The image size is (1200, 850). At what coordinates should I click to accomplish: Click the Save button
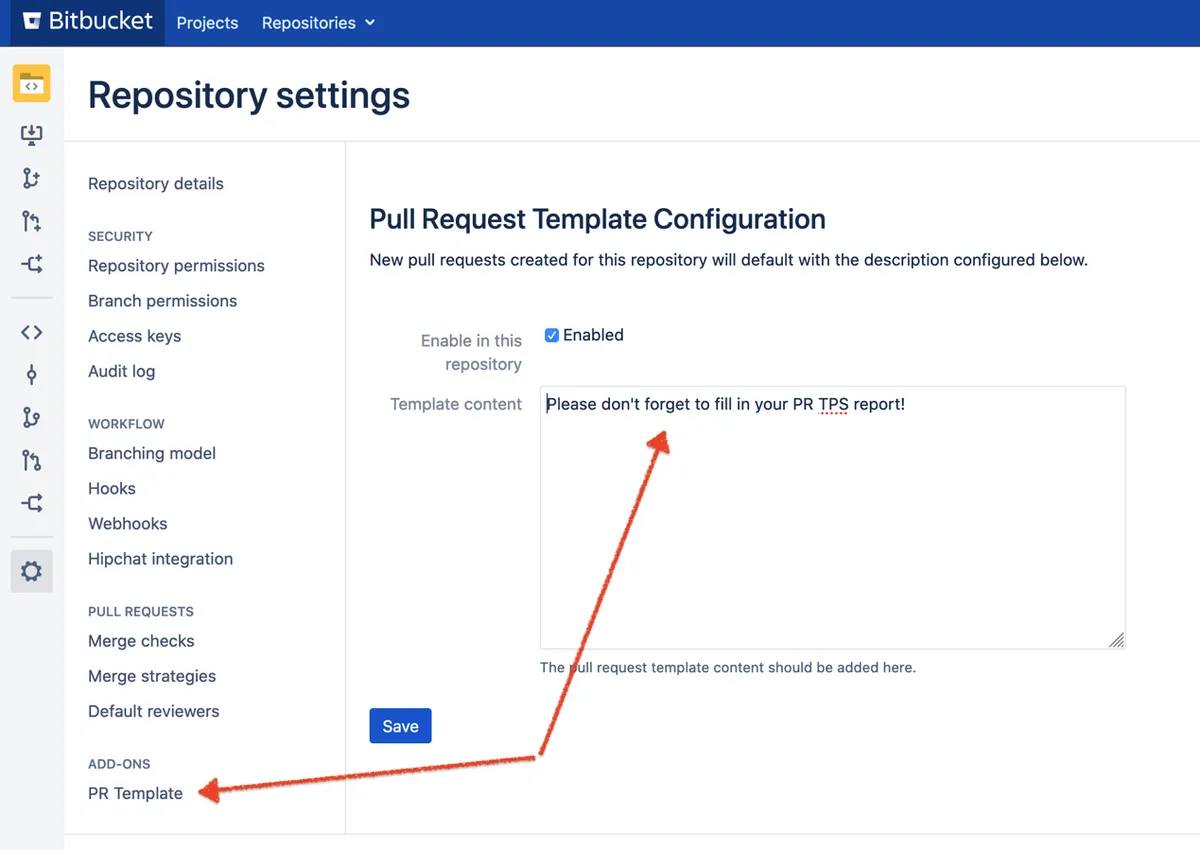pyautogui.click(x=400, y=726)
